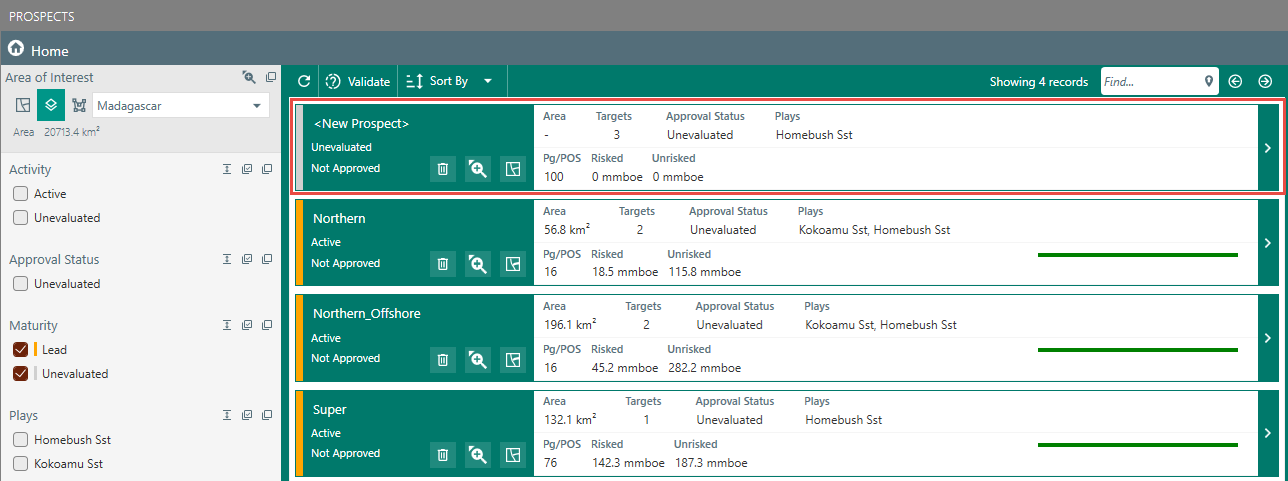
Task: Select the Northern prospect title
Action: 339,218
